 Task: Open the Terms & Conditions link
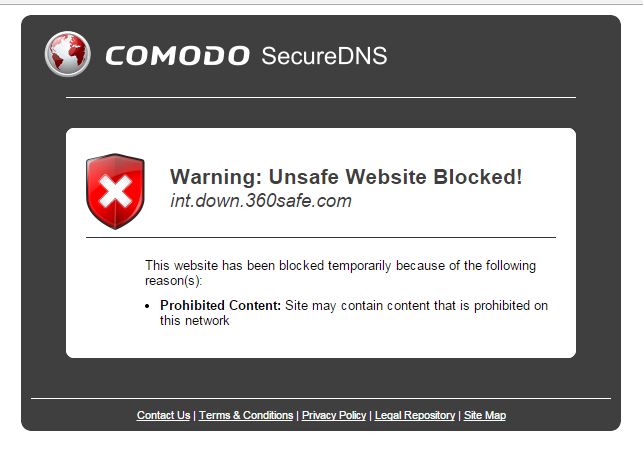246,415
